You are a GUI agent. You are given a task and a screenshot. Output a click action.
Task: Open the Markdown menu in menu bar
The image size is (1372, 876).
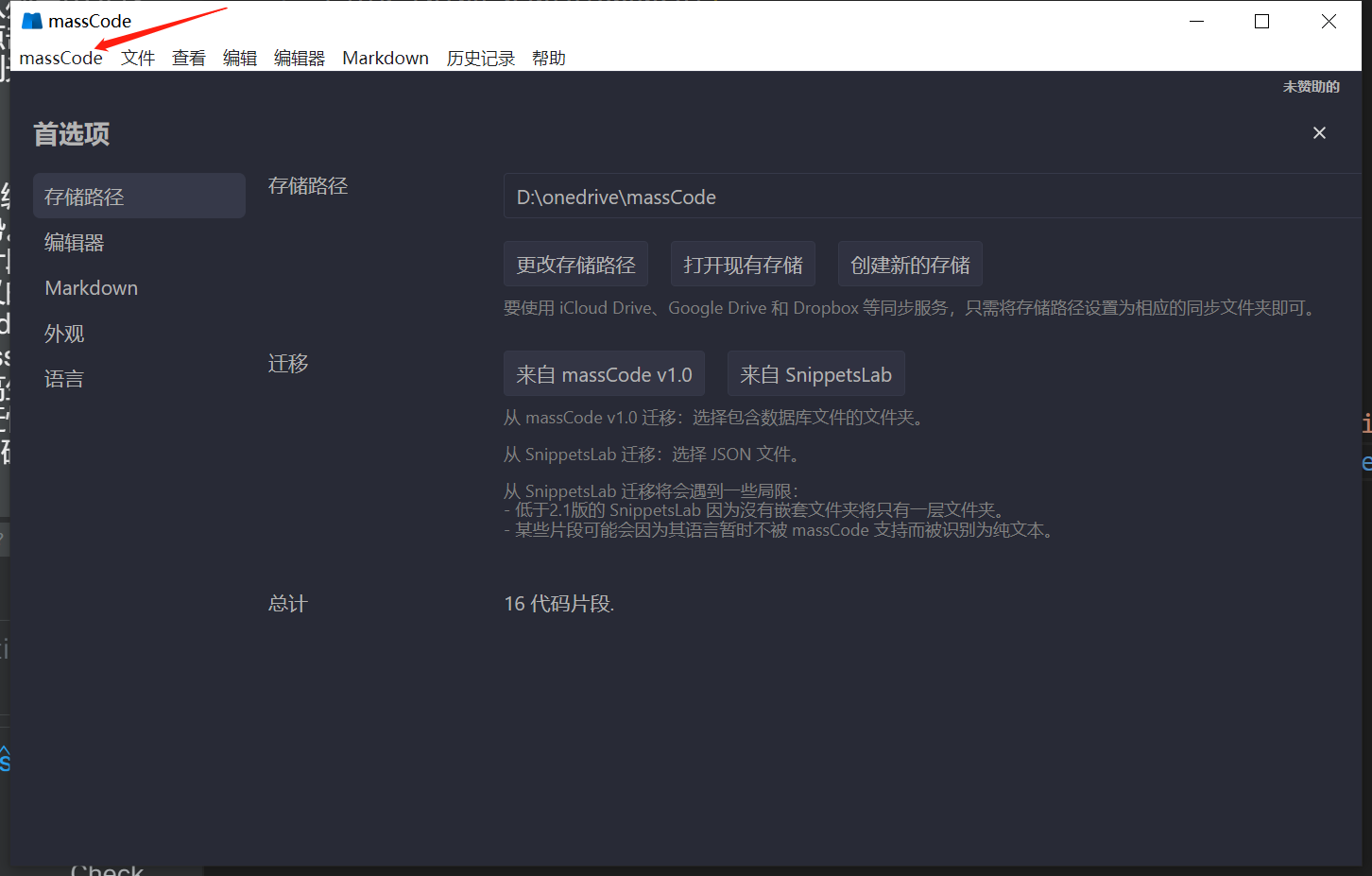(x=386, y=58)
